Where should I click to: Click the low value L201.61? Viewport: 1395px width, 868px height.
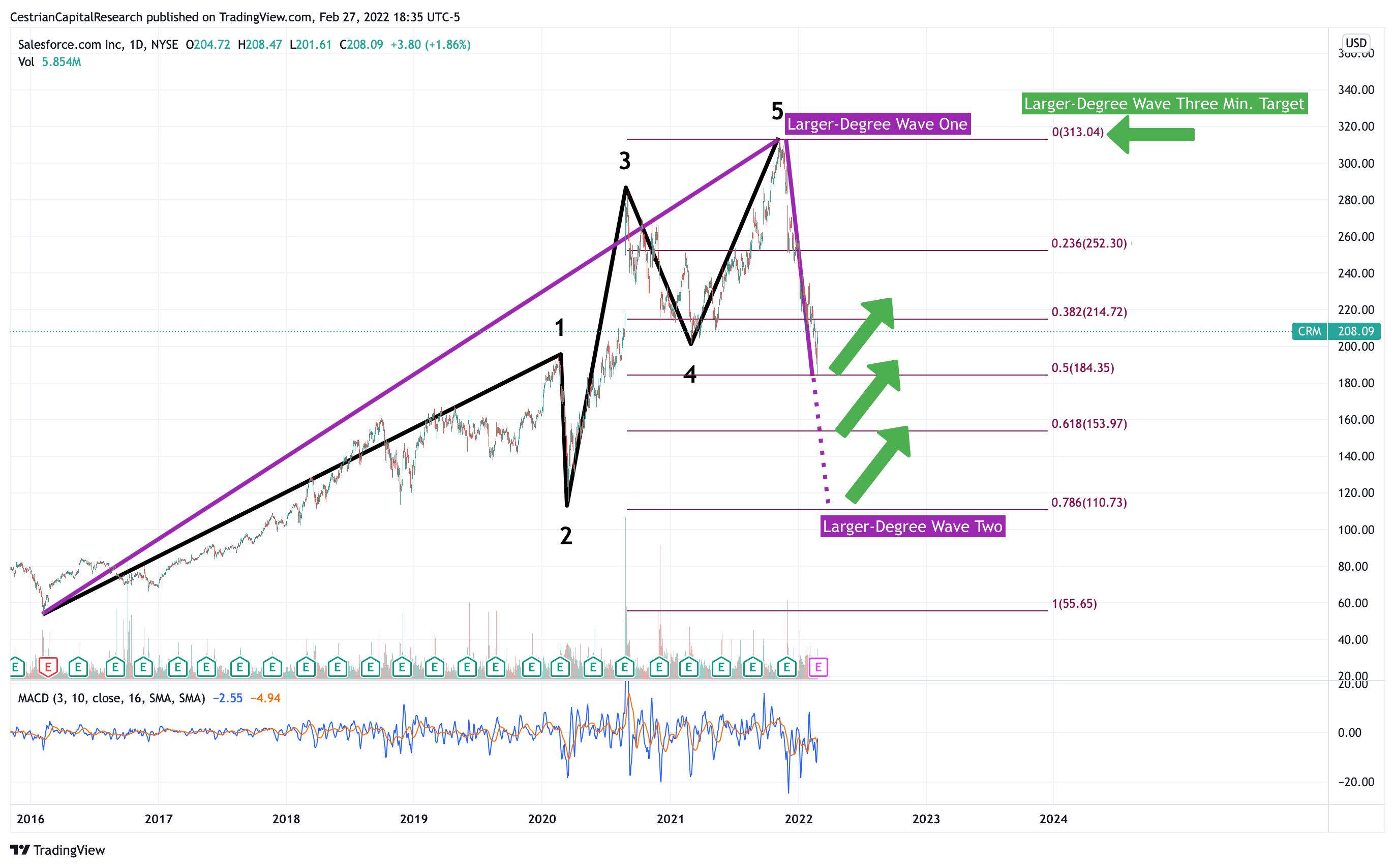click(311, 45)
